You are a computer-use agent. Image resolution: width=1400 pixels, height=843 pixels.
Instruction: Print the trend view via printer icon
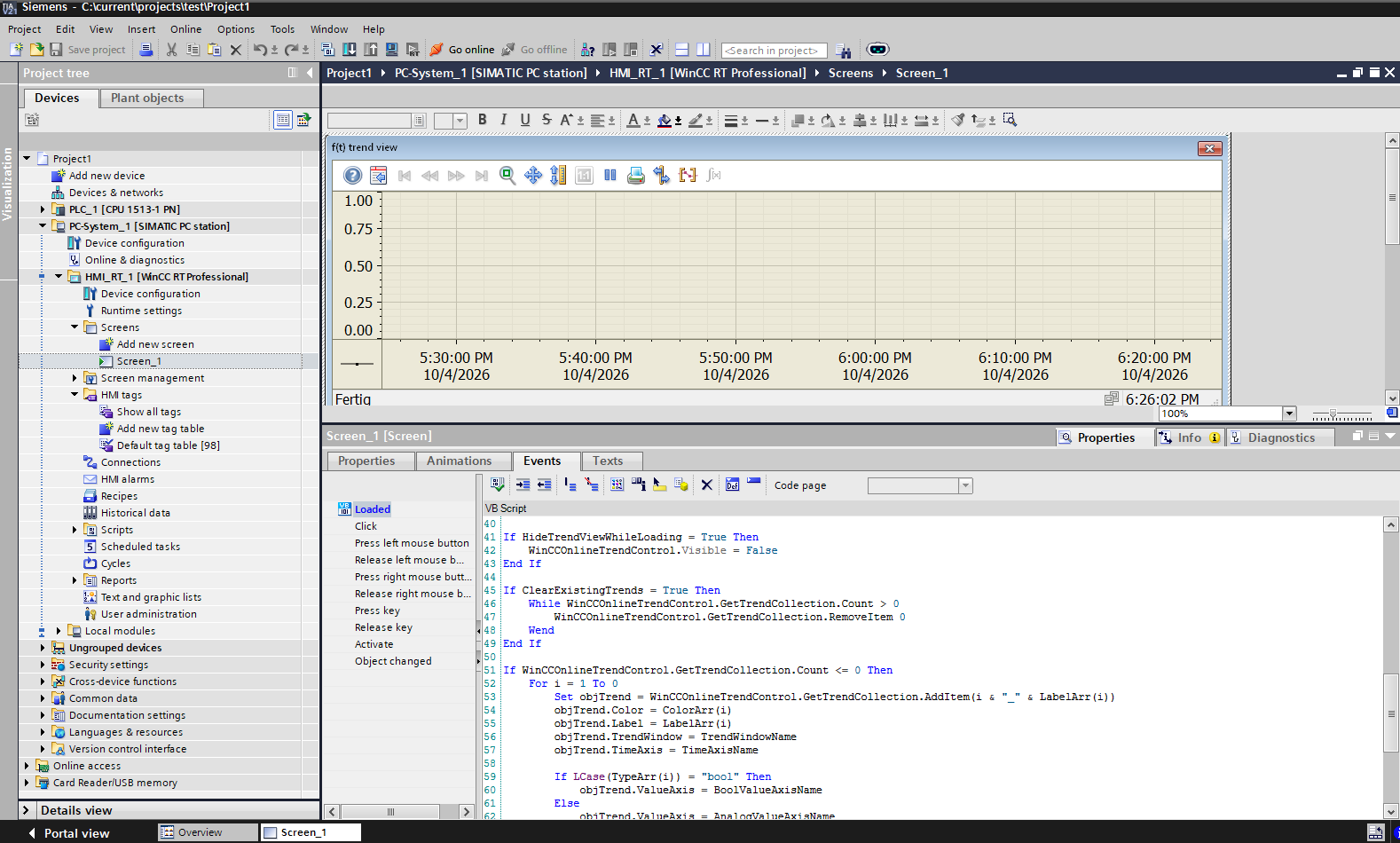(x=636, y=176)
